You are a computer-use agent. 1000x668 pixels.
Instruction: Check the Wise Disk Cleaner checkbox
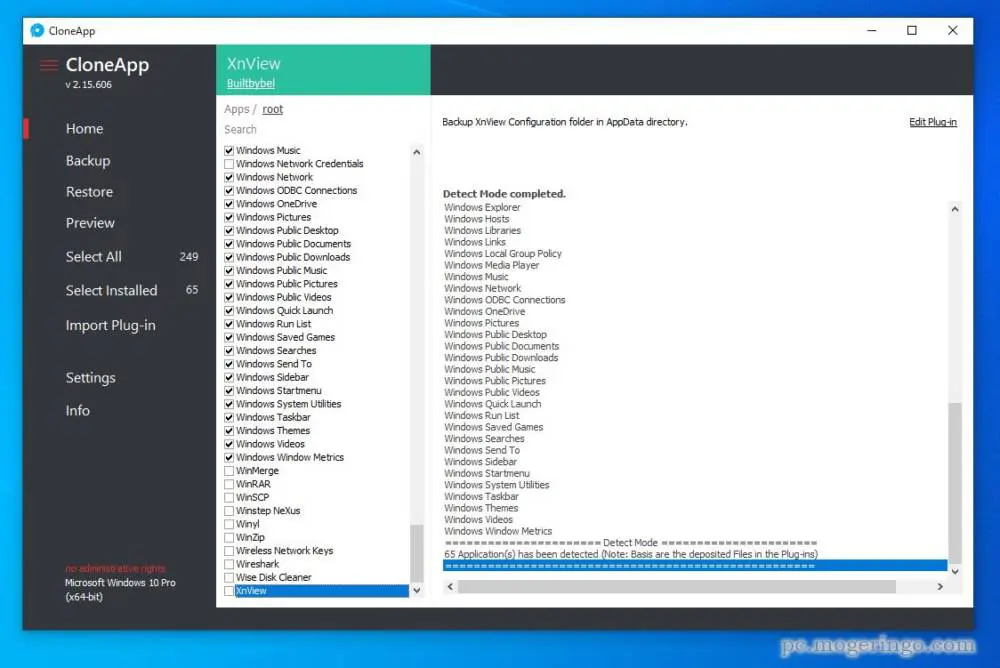point(229,577)
